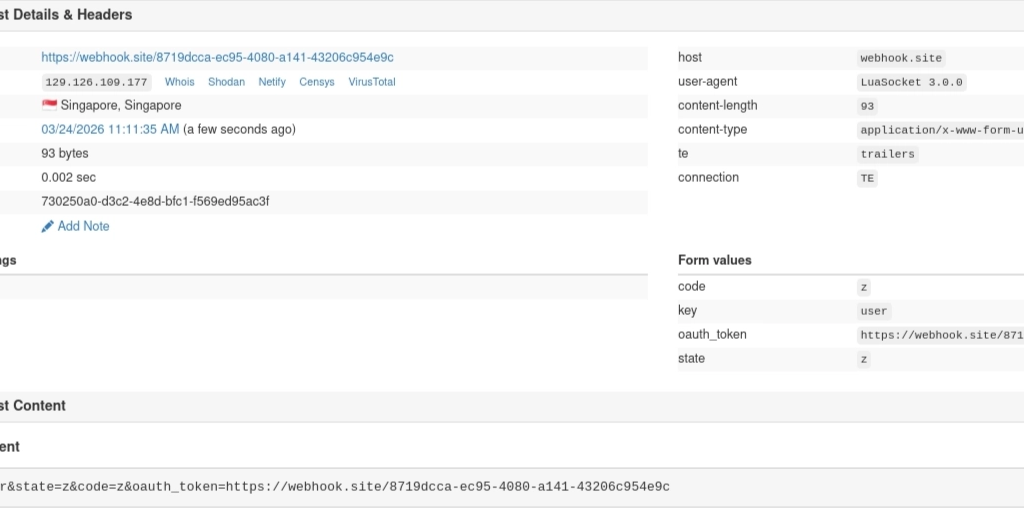Click the te header value trailers
1024x516 pixels.
tap(888, 154)
